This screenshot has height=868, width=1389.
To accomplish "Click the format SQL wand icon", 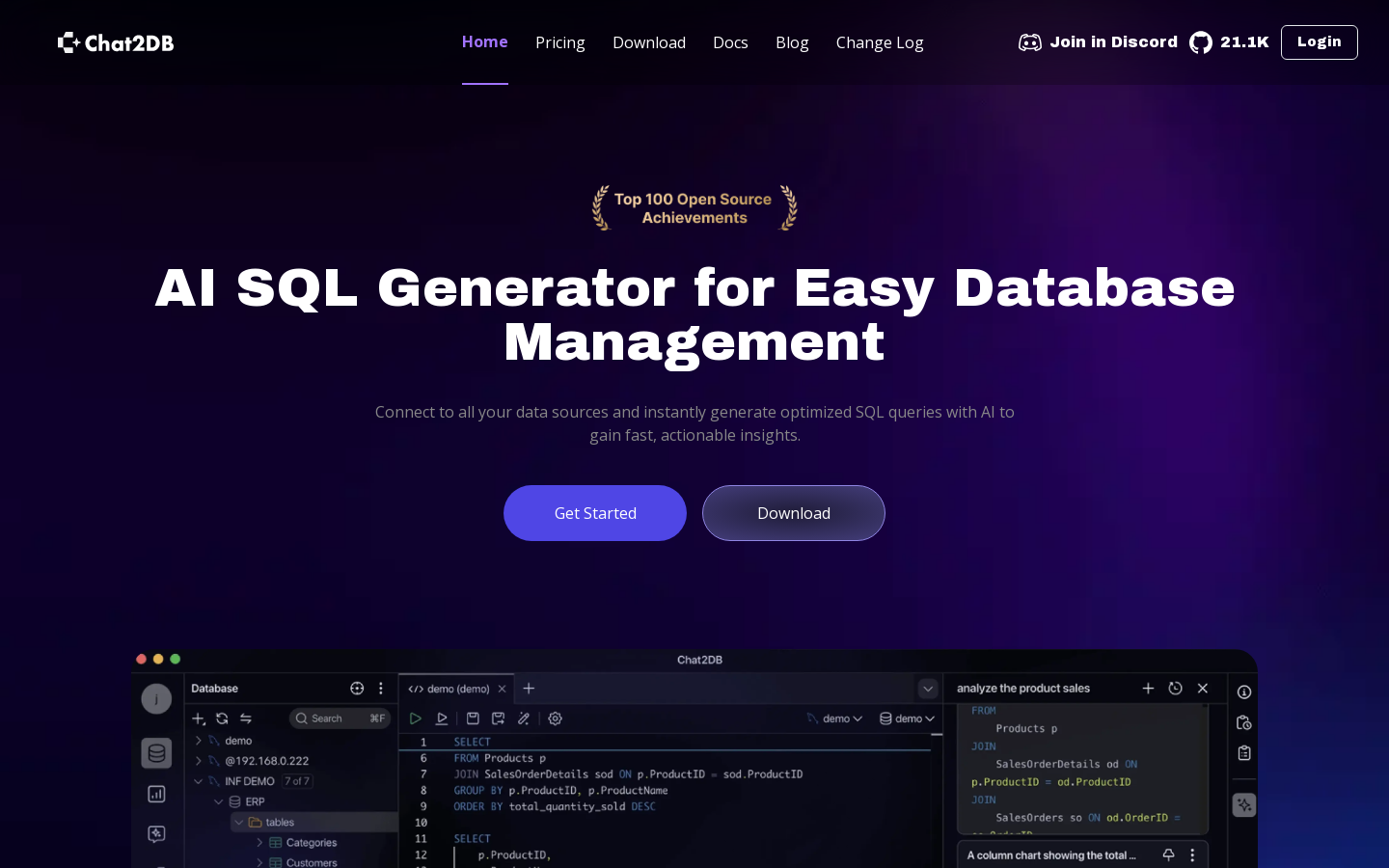I will [x=524, y=719].
